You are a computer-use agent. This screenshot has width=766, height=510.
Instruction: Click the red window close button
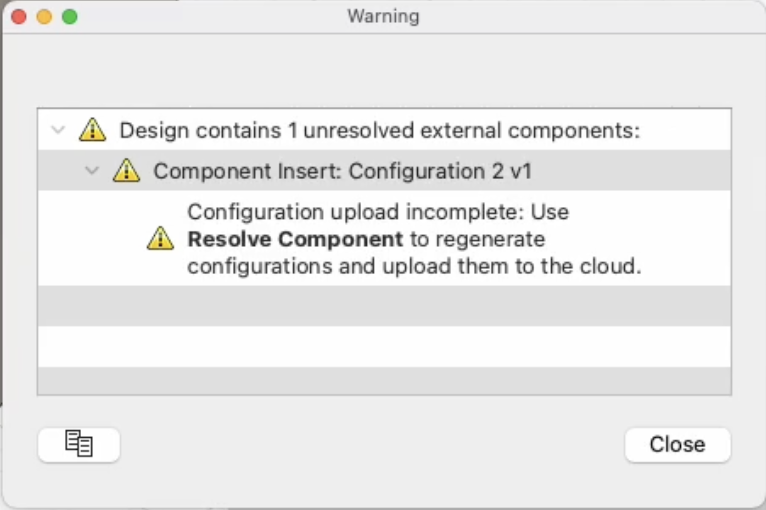pos(19,17)
